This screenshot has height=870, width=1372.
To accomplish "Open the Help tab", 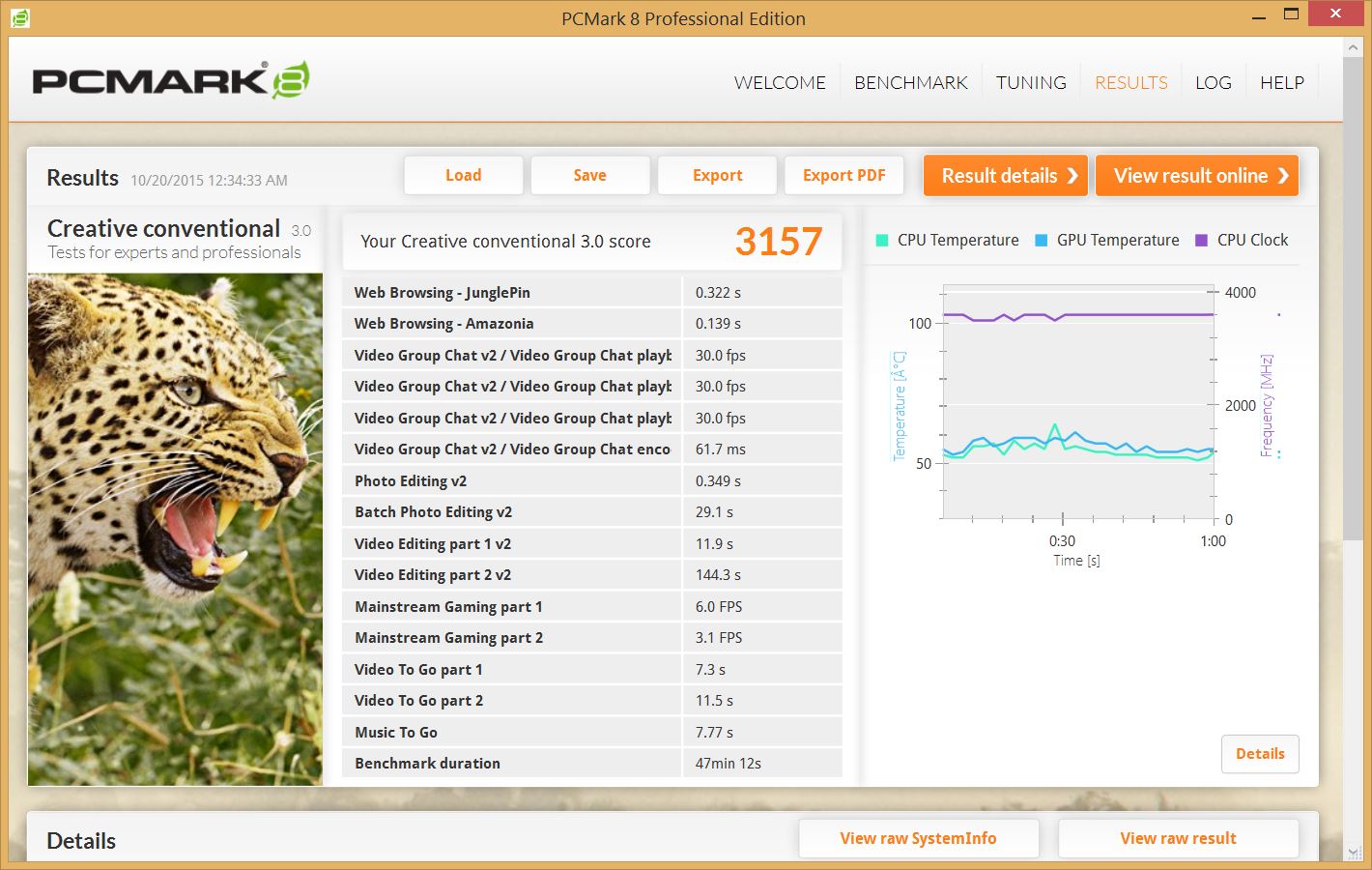I will point(1281,83).
